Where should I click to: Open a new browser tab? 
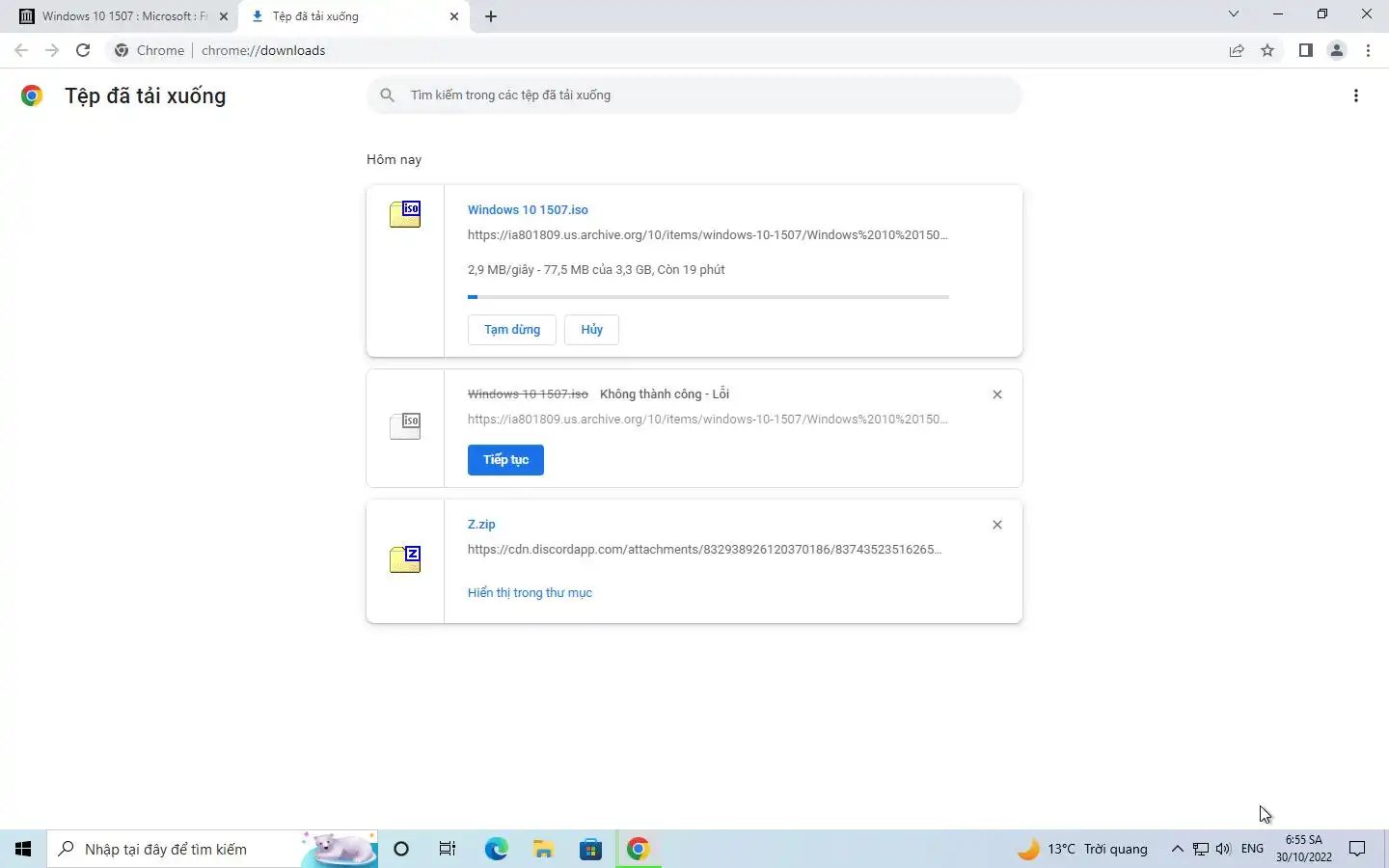click(x=491, y=16)
